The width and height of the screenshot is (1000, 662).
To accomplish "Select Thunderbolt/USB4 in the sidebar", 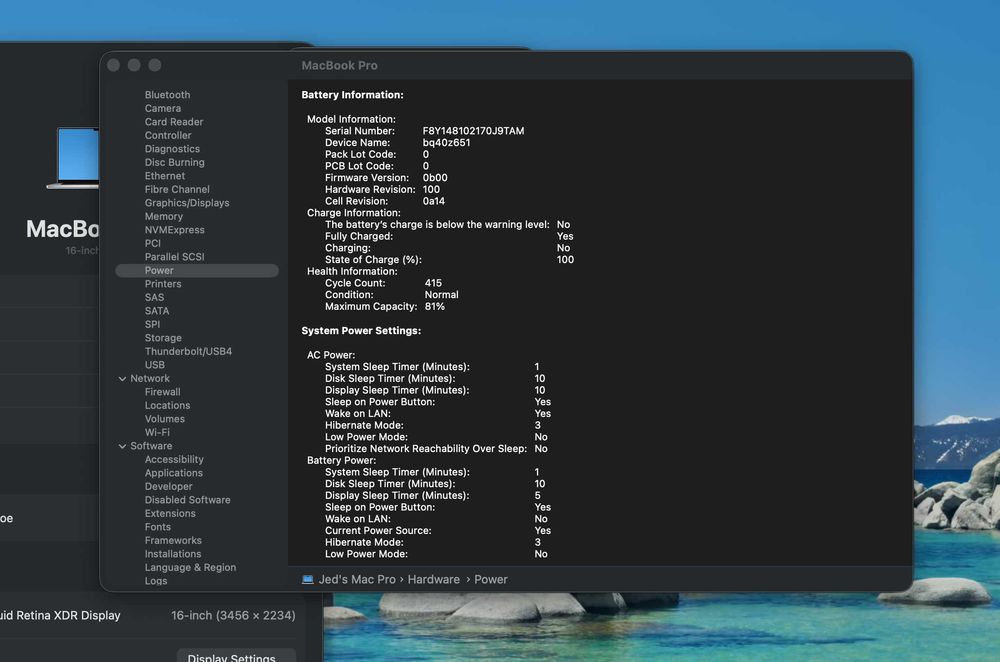I will click(x=188, y=351).
